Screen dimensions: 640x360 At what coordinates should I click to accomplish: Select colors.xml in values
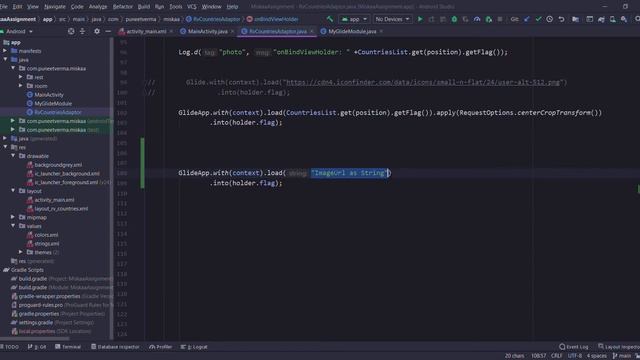coord(46,235)
